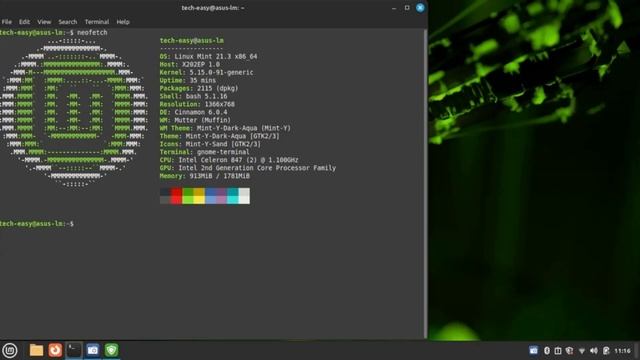
Task: Open the Bluetooth tray icon
Action: [x=547, y=351]
